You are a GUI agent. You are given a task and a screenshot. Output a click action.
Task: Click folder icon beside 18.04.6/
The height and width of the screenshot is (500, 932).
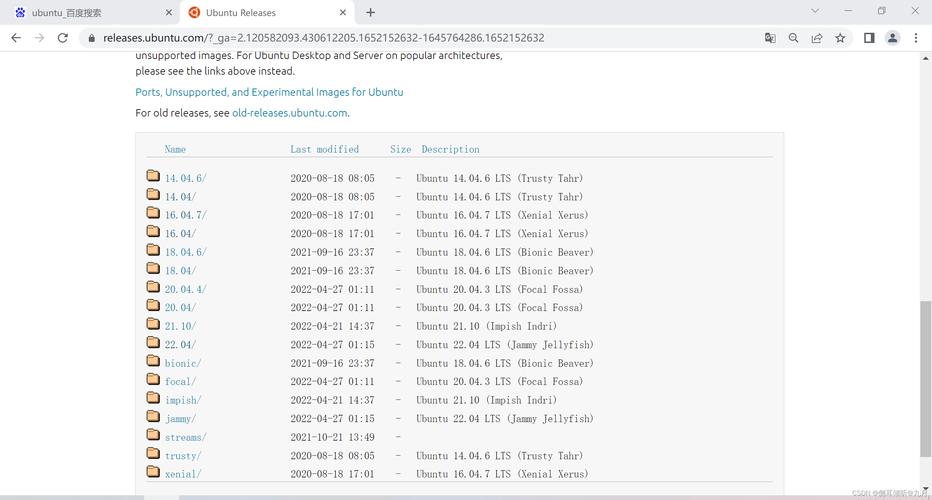tap(153, 249)
